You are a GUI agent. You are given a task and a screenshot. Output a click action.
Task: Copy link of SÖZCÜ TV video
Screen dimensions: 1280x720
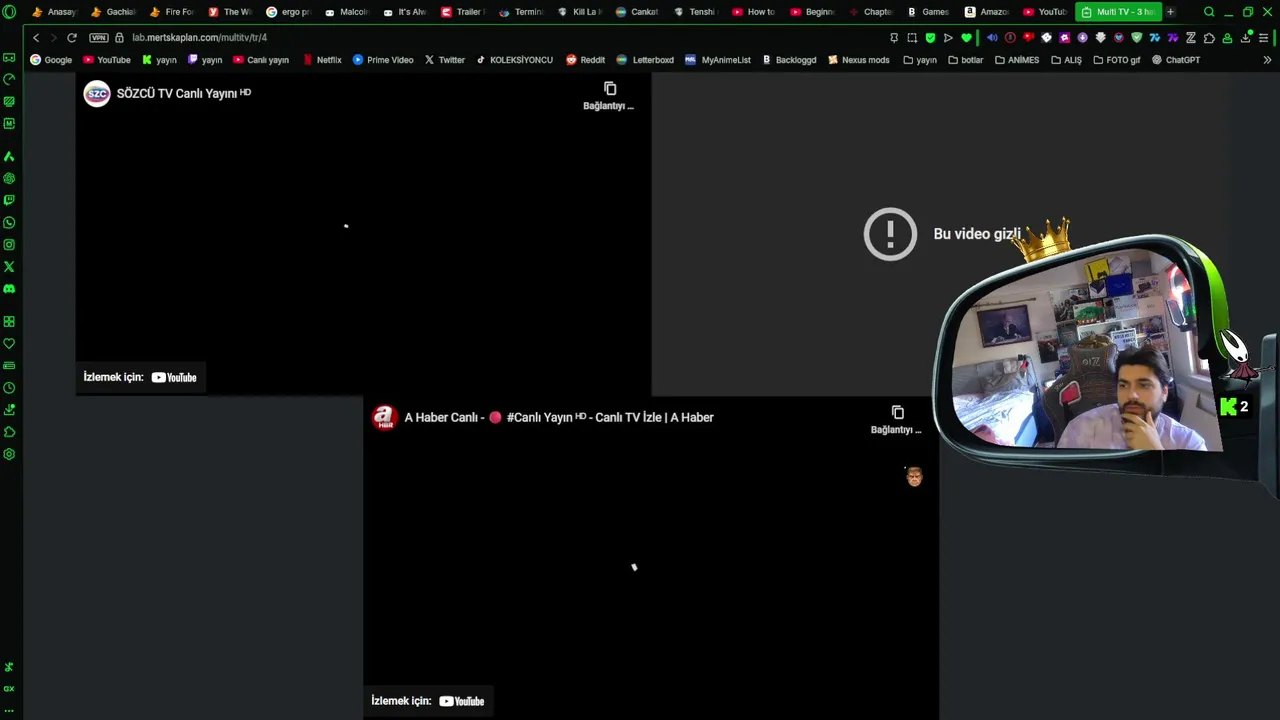click(609, 95)
